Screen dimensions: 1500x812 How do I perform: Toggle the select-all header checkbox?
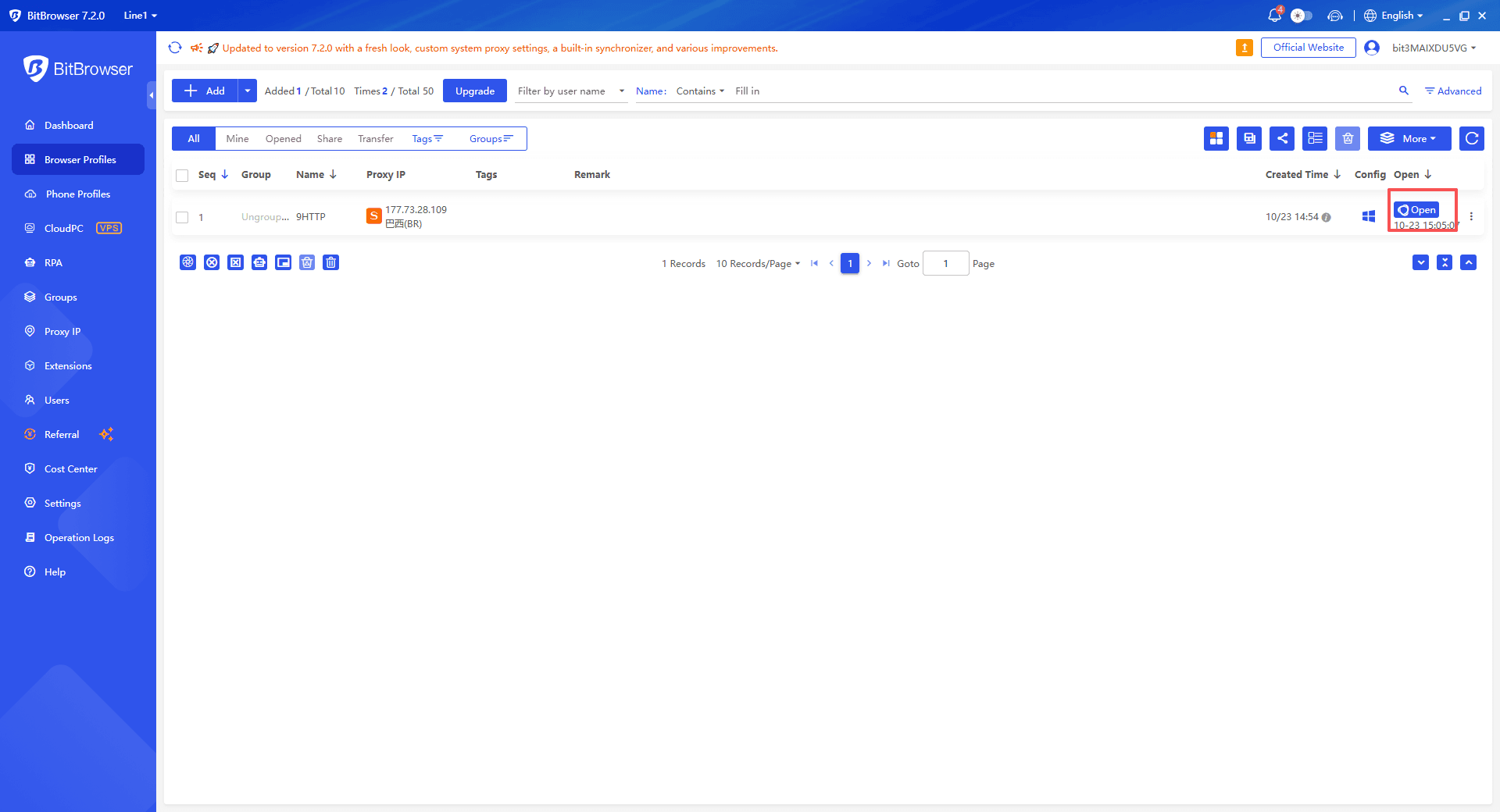click(x=182, y=175)
